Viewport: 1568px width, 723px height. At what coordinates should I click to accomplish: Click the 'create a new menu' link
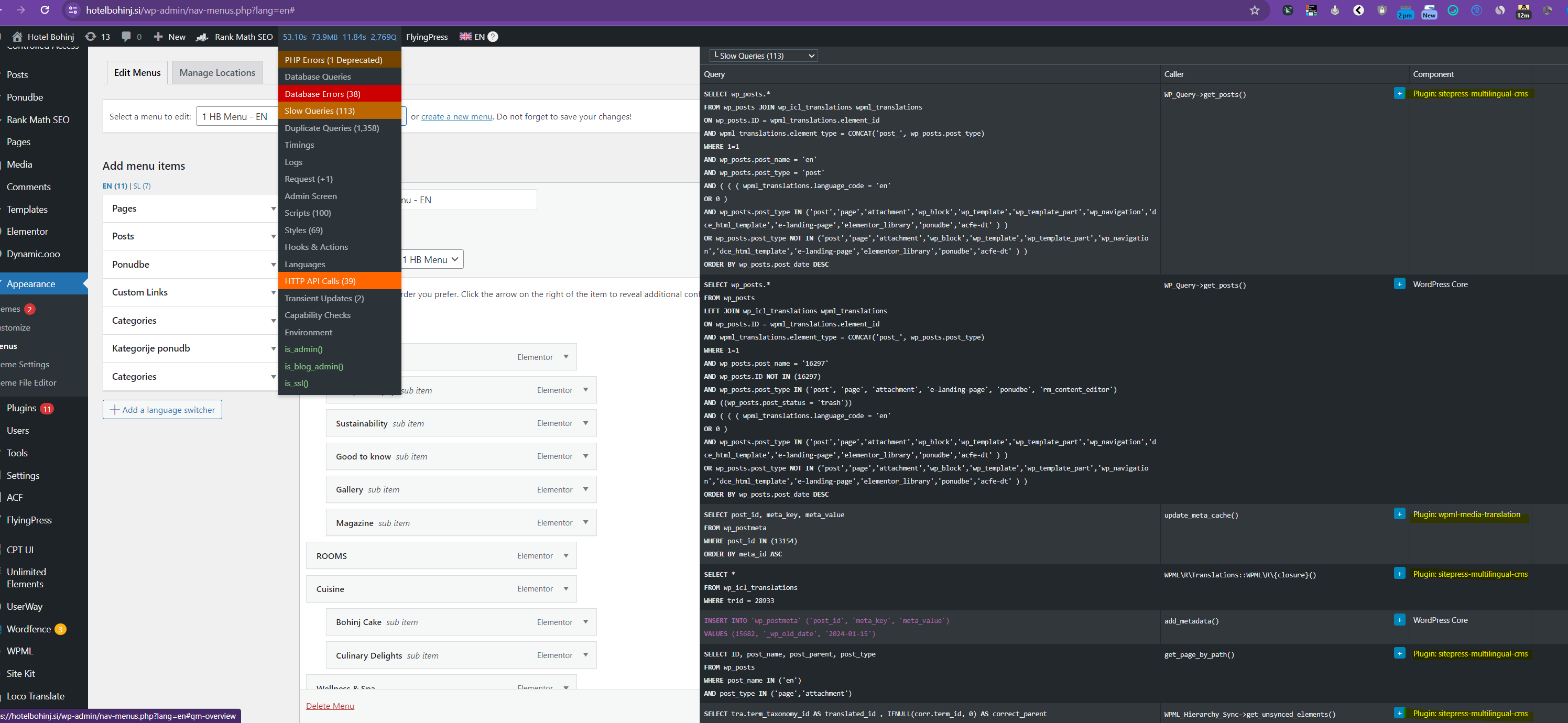pyautogui.click(x=456, y=116)
